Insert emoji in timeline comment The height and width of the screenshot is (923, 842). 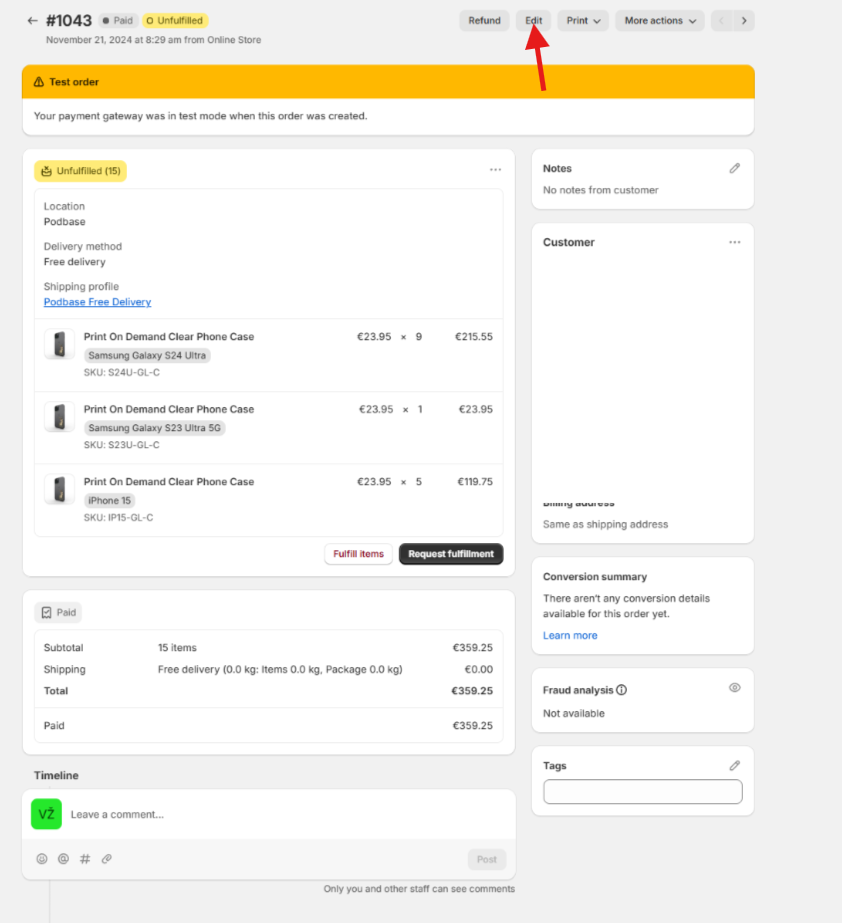pyautogui.click(x=42, y=859)
